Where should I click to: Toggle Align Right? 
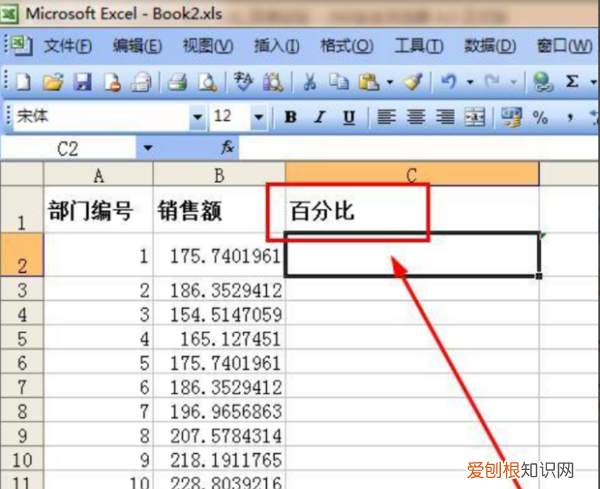[x=445, y=117]
